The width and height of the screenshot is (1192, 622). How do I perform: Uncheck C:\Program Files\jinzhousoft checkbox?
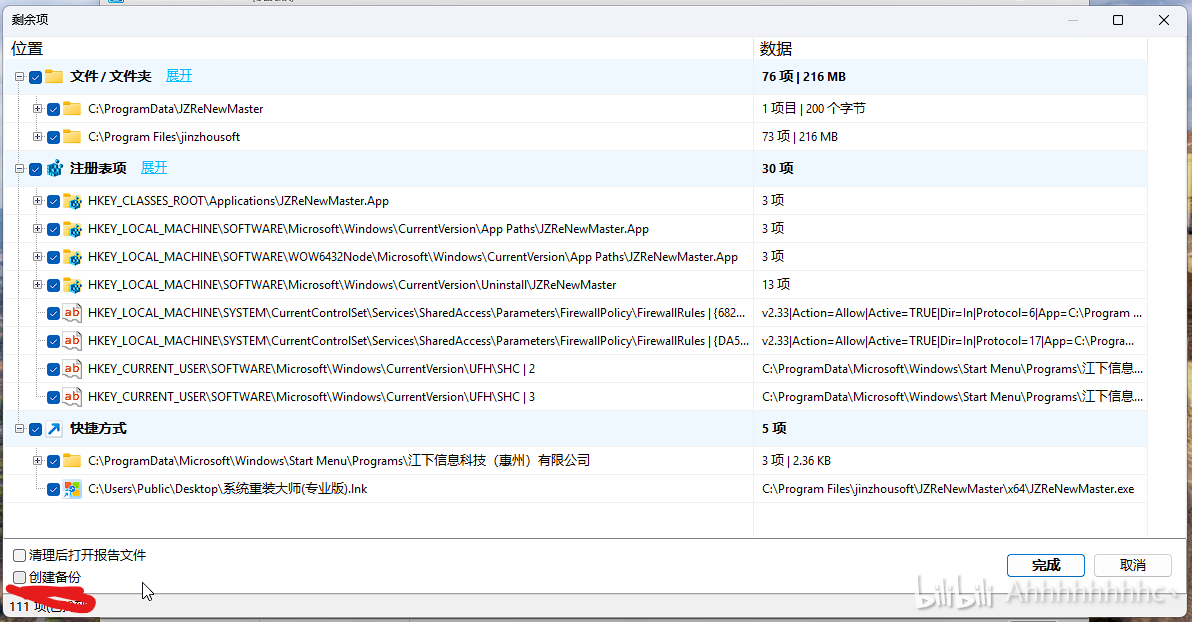point(53,138)
